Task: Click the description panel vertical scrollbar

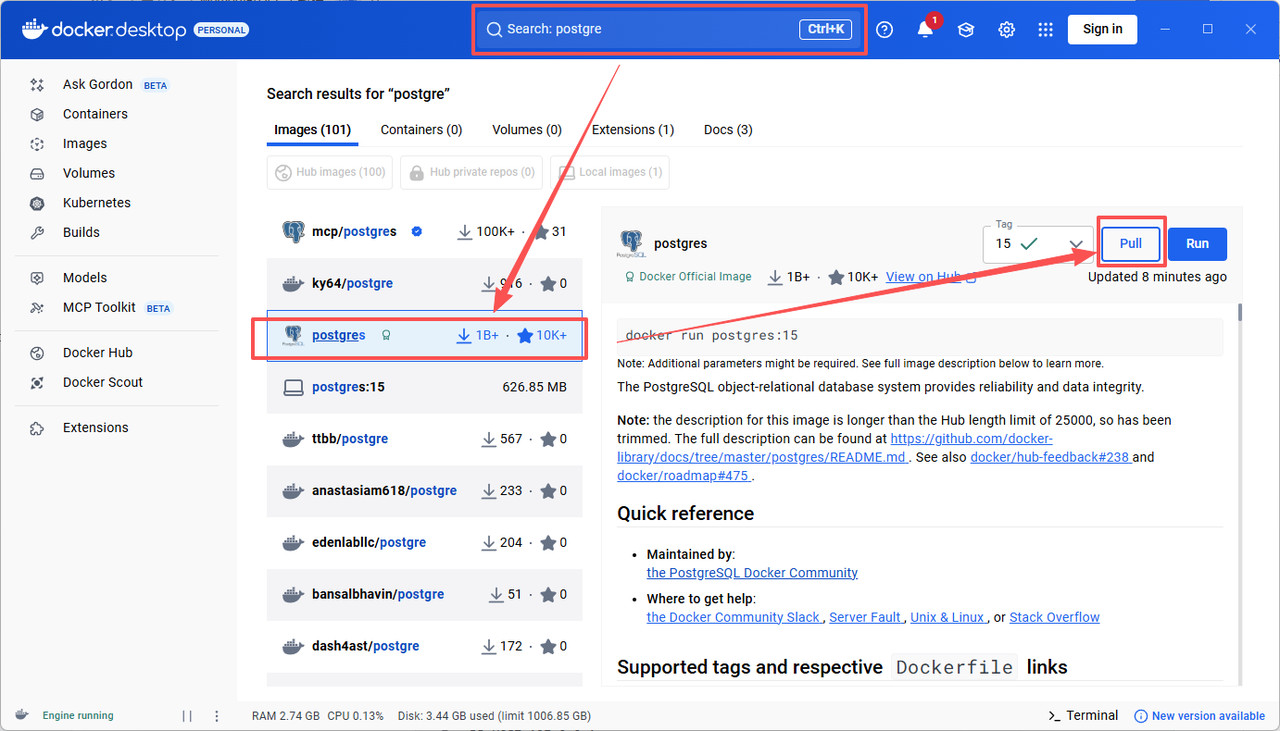Action: pos(1240,313)
